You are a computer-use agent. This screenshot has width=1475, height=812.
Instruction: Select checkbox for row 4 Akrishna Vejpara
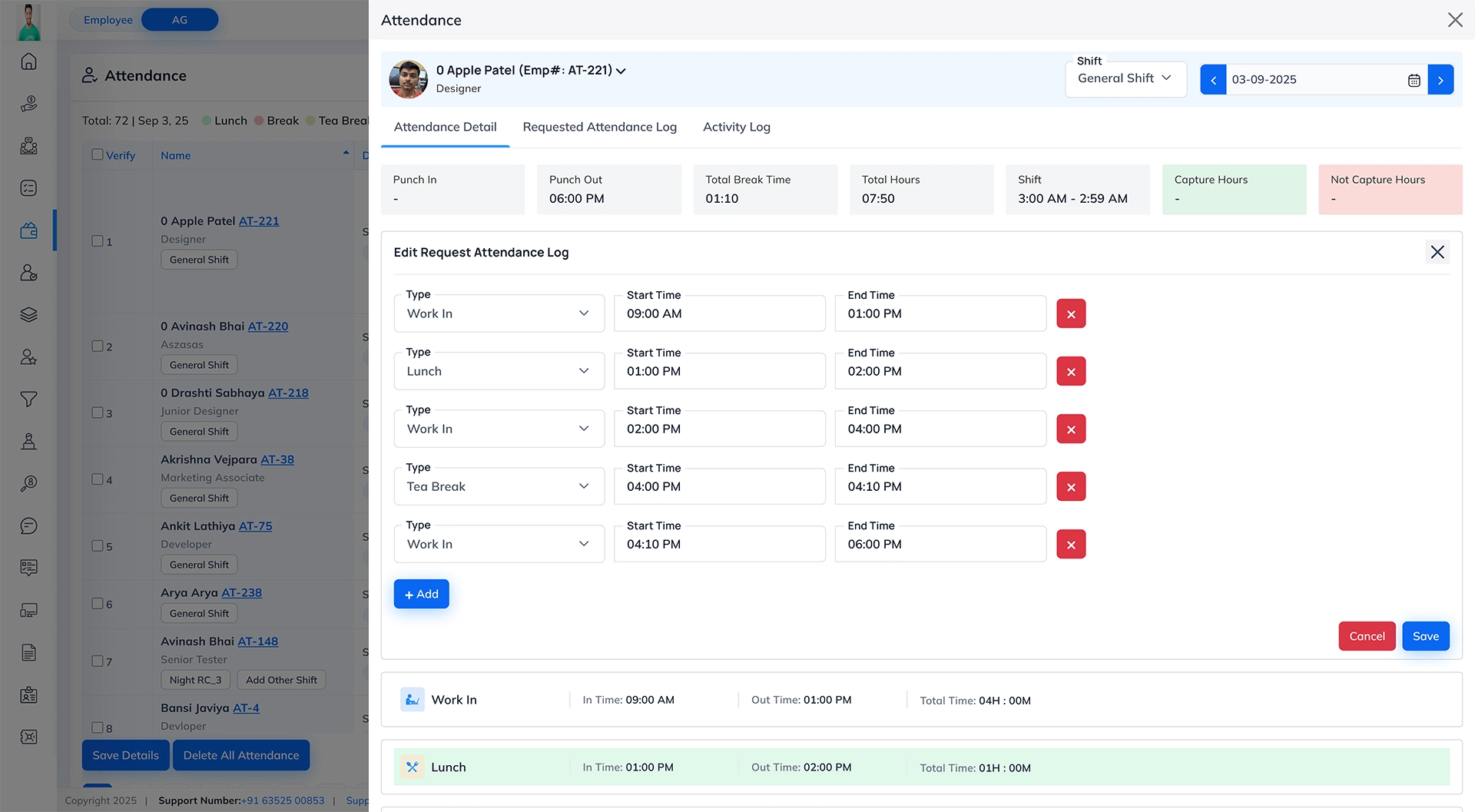click(x=98, y=479)
